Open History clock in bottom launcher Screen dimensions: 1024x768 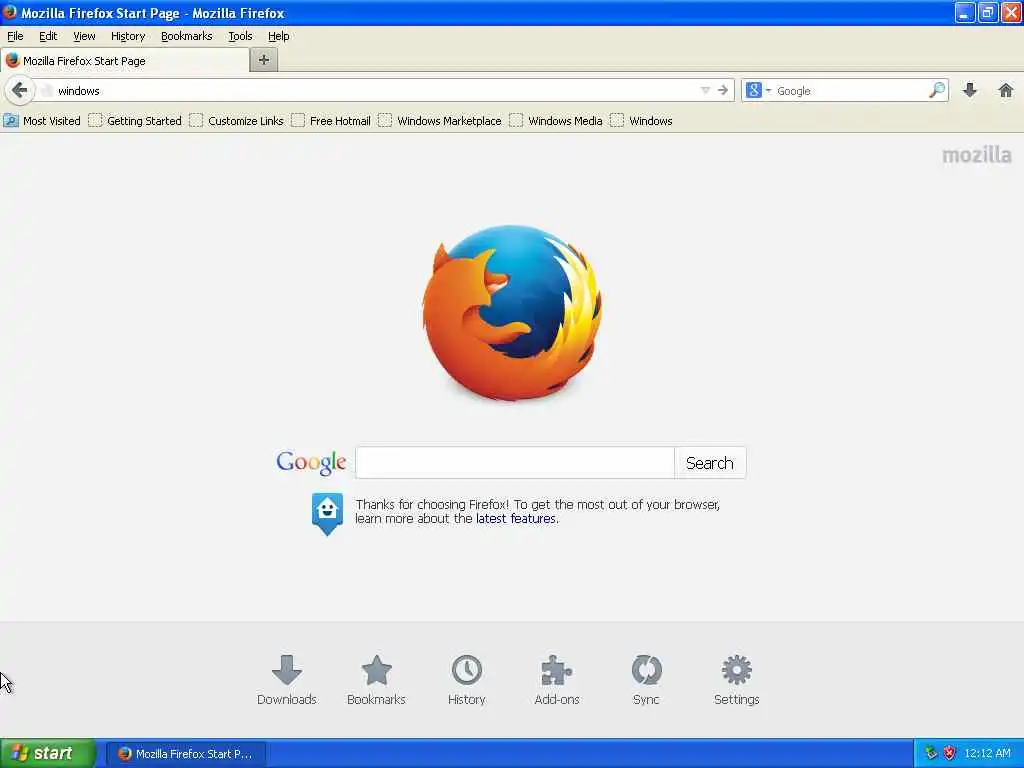tap(466, 680)
